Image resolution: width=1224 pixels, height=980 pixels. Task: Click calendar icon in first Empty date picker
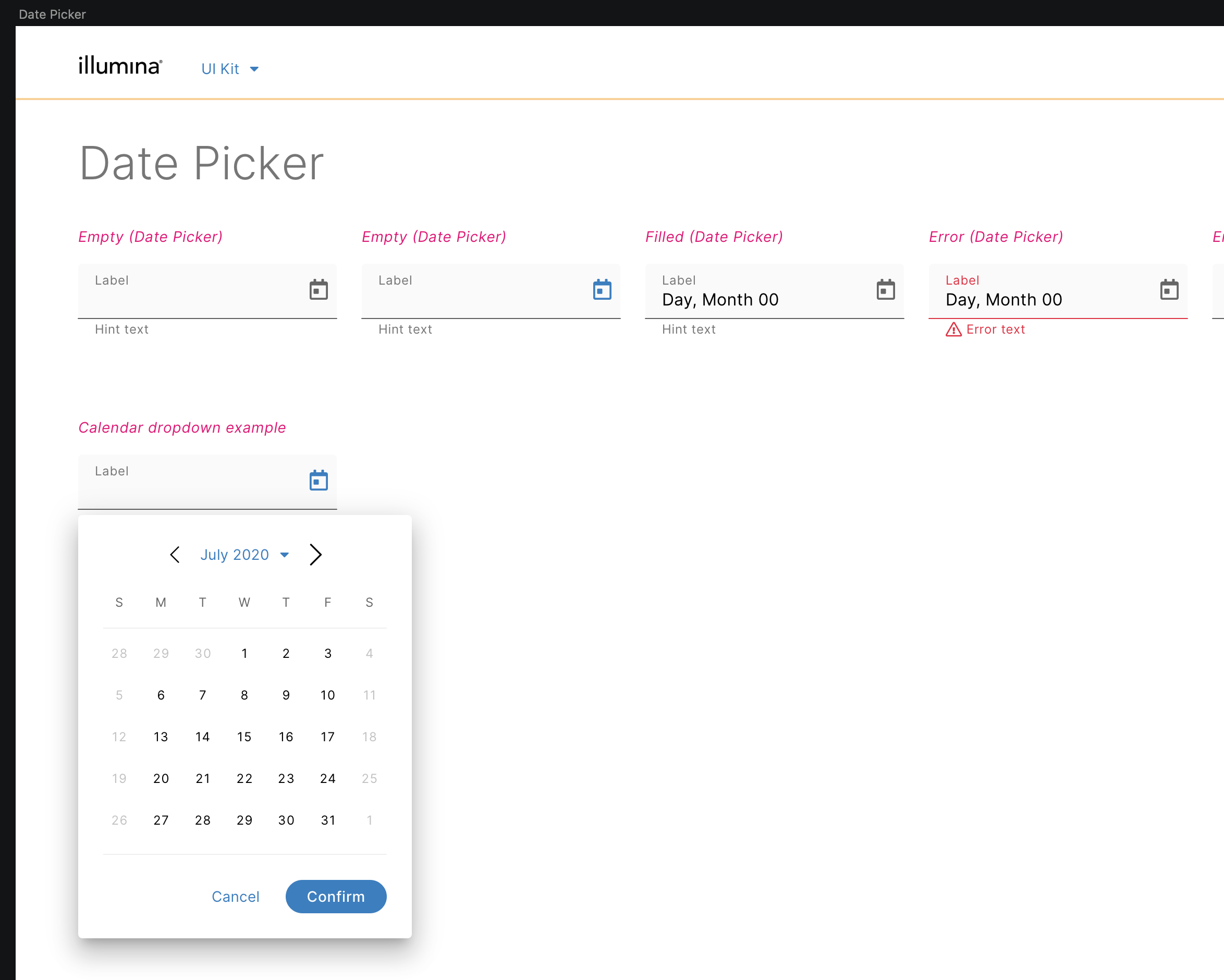tap(319, 290)
